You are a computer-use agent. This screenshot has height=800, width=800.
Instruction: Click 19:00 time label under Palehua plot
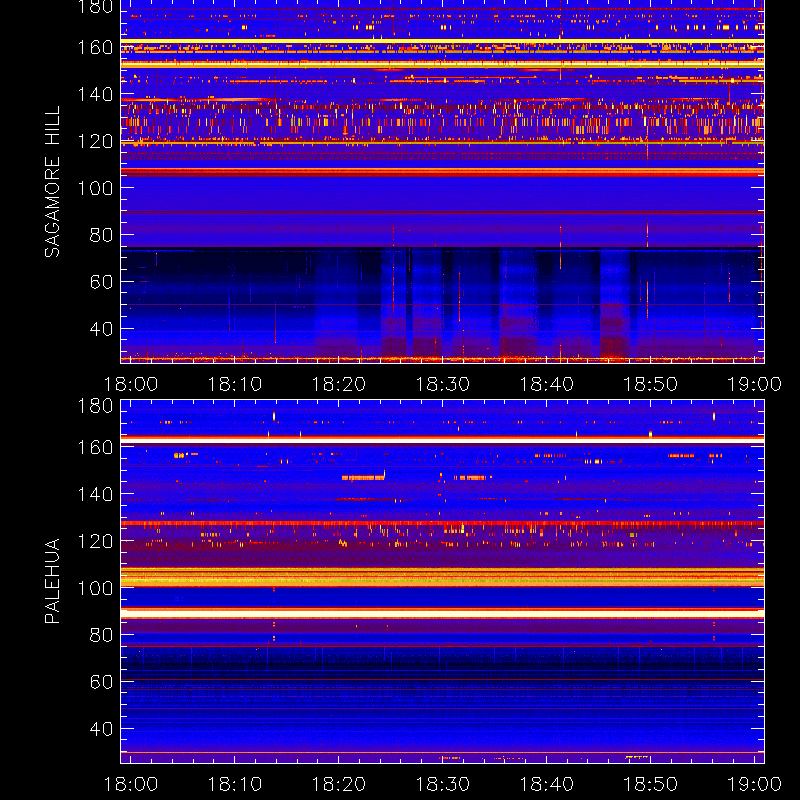[754, 784]
